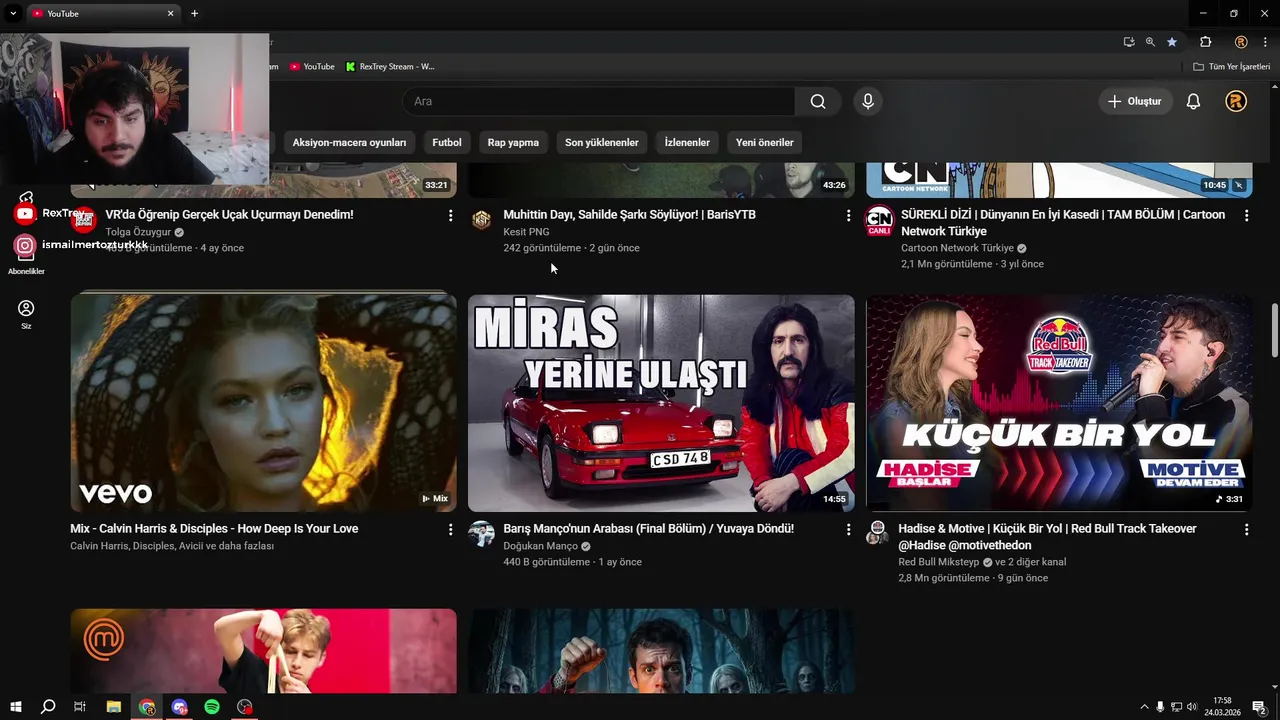Open the Chrome profile avatar

[x=1241, y=42]
